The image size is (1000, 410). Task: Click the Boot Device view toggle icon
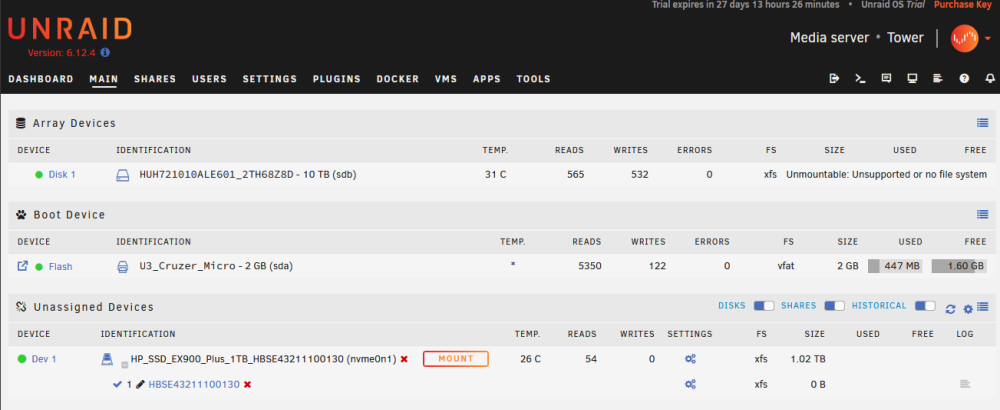982,215
